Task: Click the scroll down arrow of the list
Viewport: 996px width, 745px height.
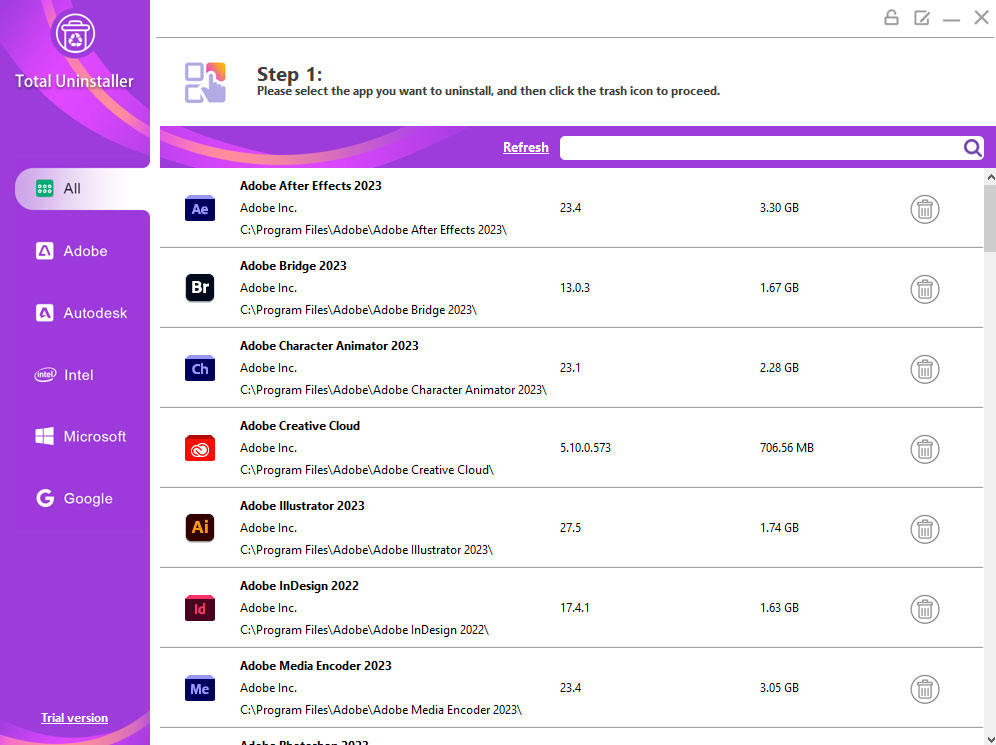Action: point(990,739)
